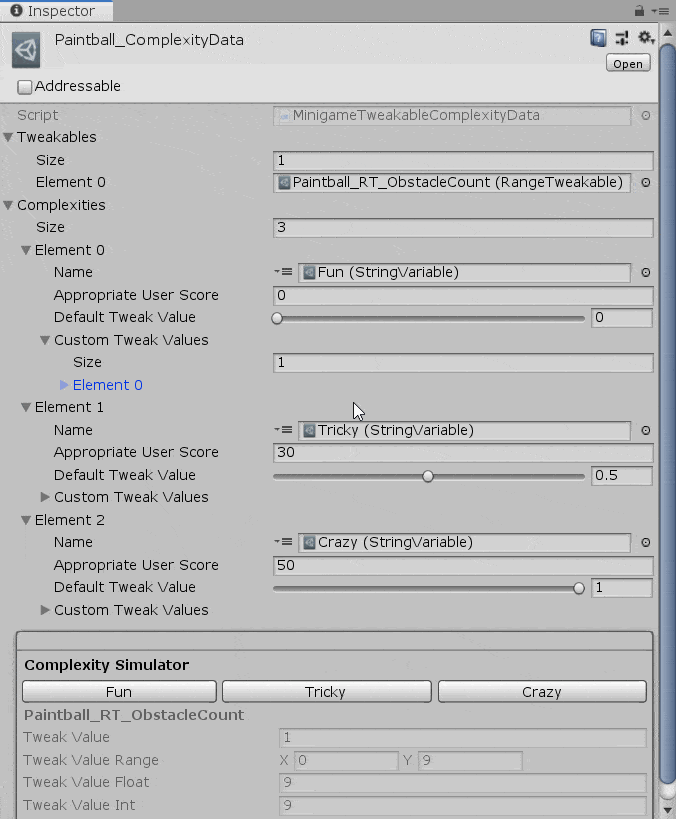The width and height of the screenshot is (676, 819).
Task: Open object picker for Fun StringVariable
Action: pyautogui.click(x=645, y=272)
